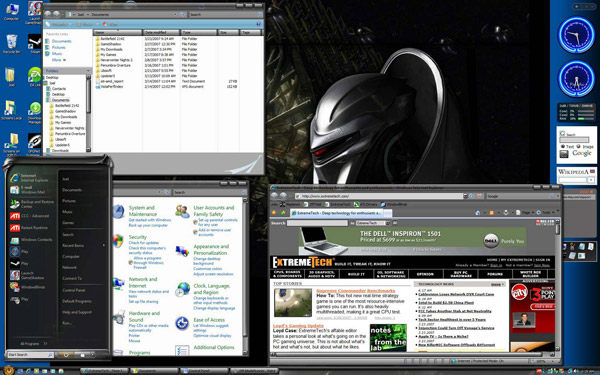Open Supreme Commander Benchmarks article link
The width and height of the screenshot is (600, 375).
click(x=356, y=291)
